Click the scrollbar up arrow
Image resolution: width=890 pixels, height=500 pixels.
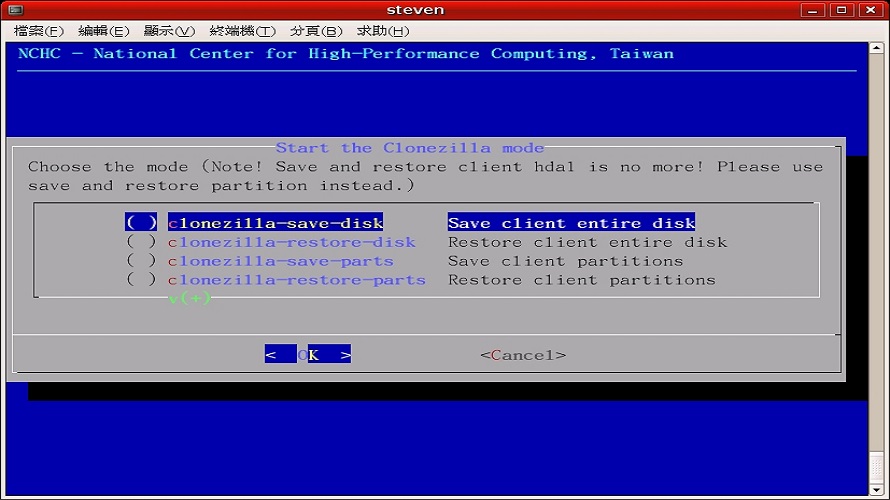tap(876, 48)
